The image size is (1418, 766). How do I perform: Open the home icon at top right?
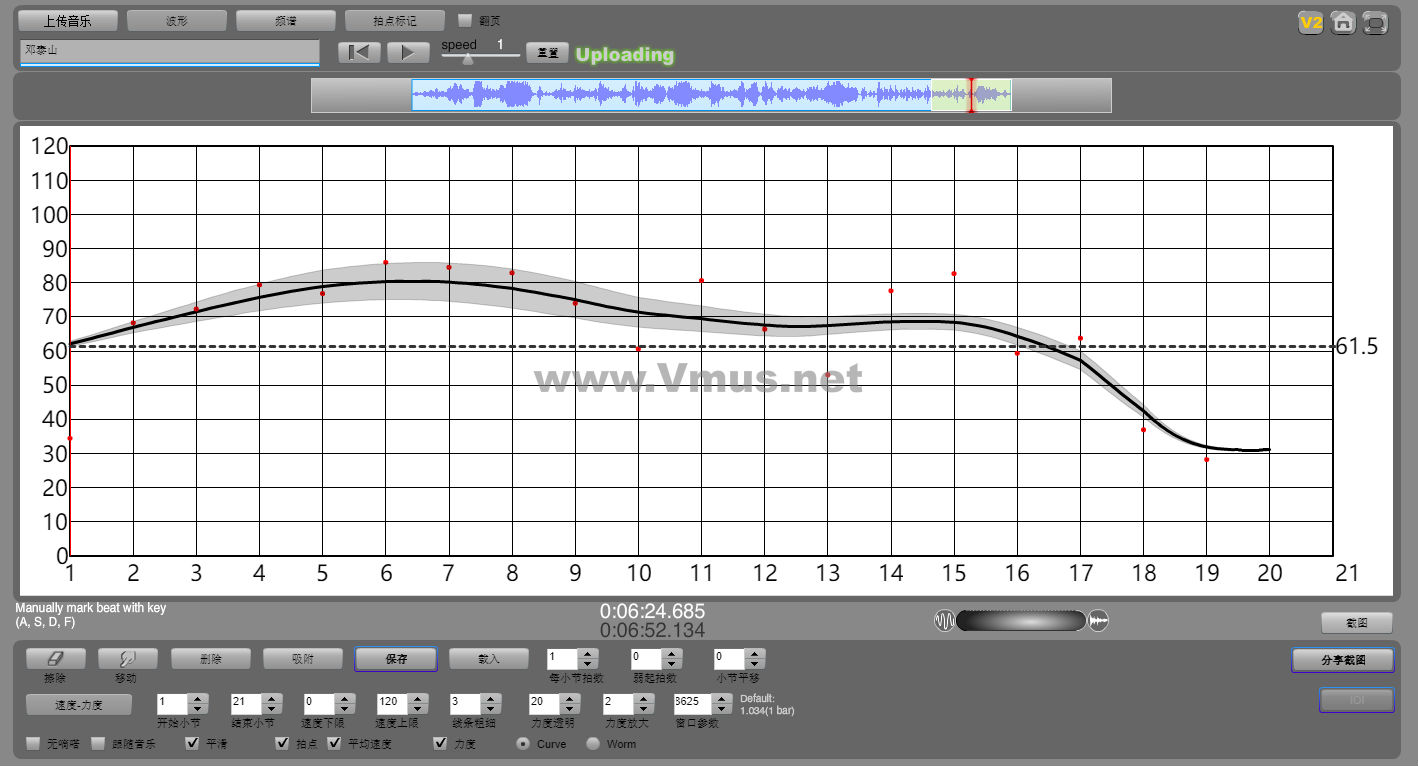point(1343,22)
